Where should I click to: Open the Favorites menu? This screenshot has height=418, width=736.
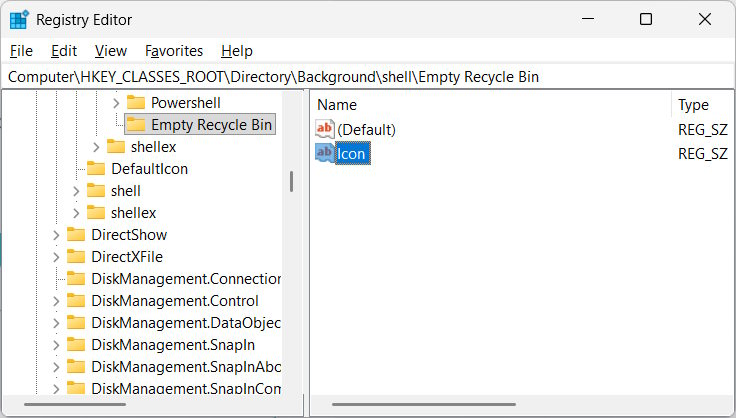point(174,51)
